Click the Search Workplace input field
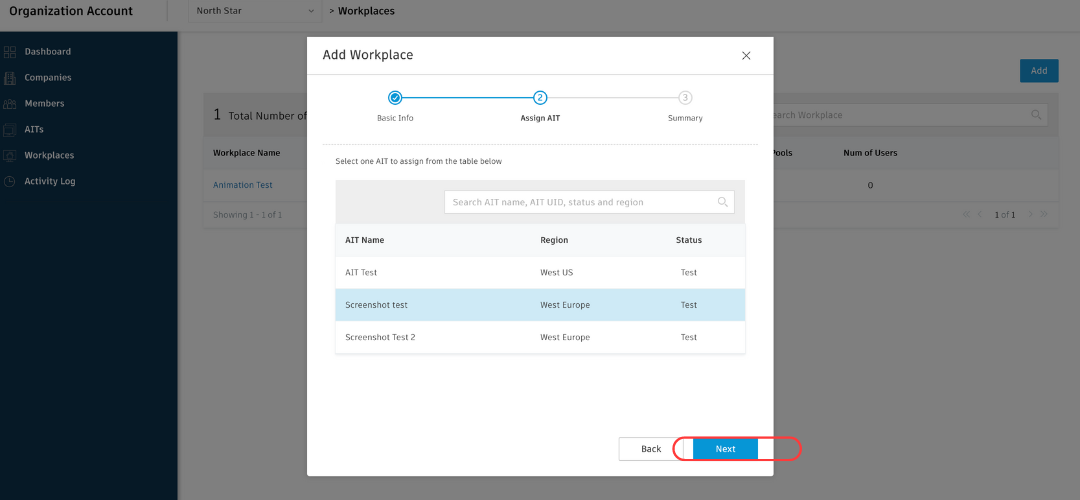1080x500 pixels. 906,115
